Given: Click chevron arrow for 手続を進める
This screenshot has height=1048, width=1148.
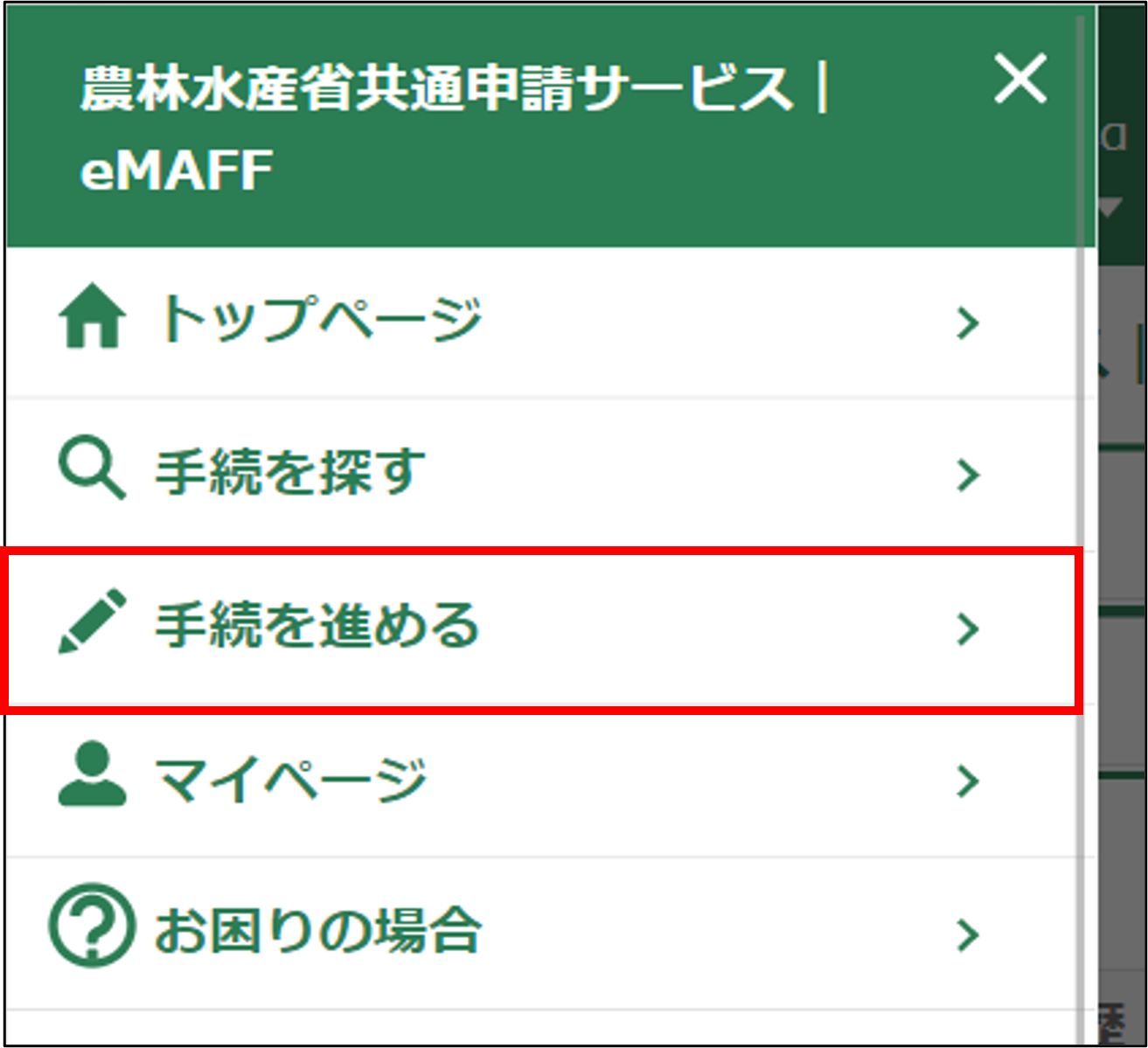Looking at the screenshot, I should [967, 629].
